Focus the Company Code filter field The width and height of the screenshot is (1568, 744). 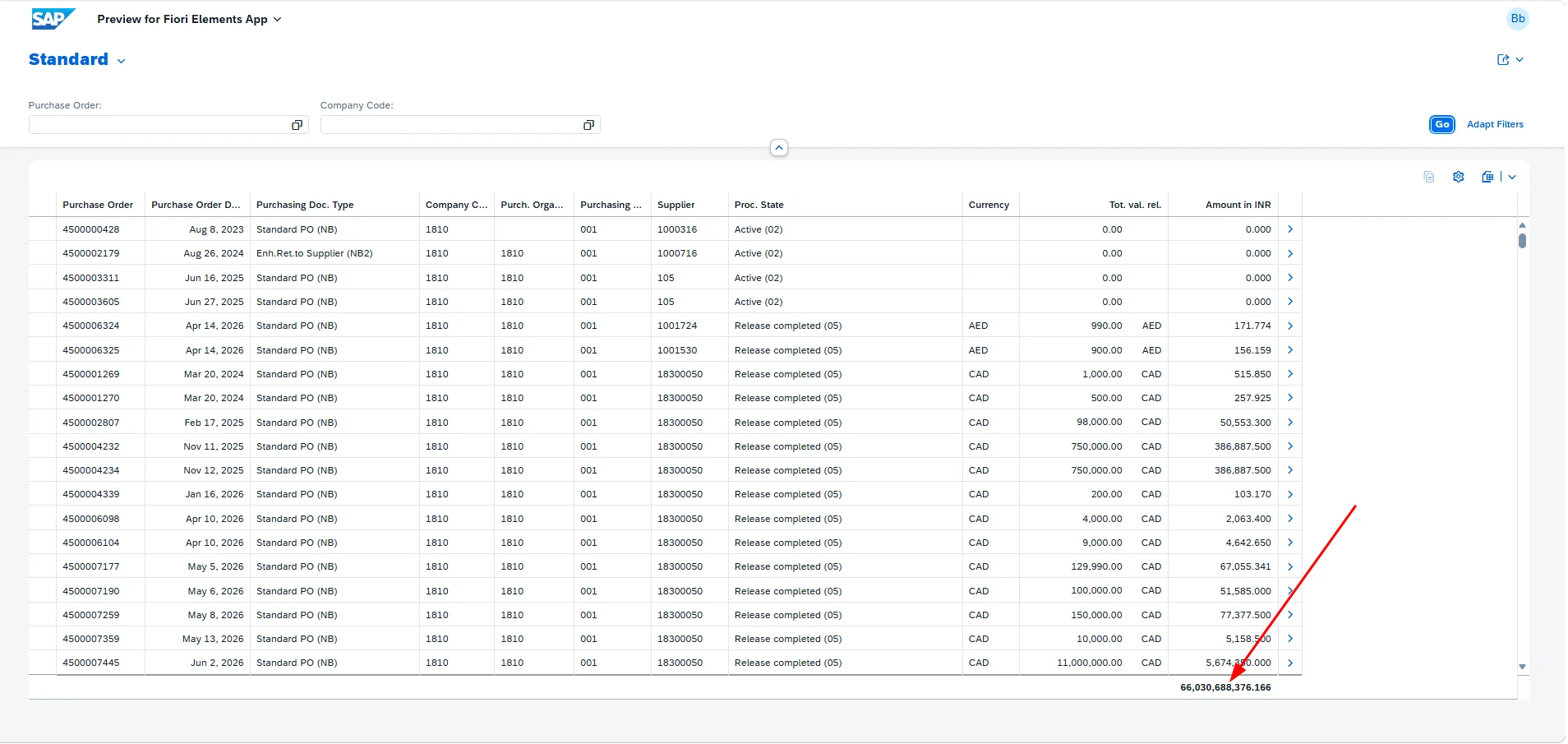[460, 125]
